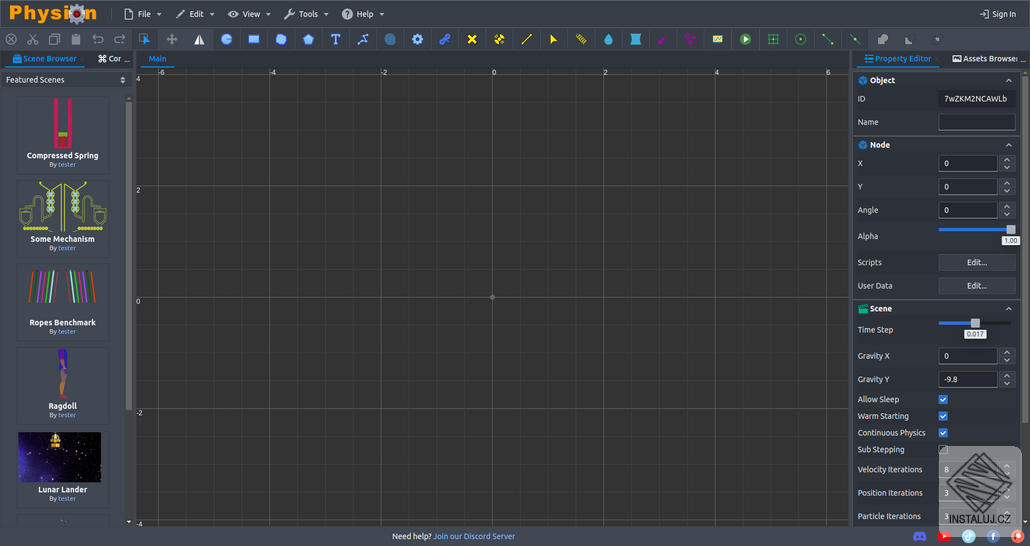Uncheck the Warm Starting option
Screen dimensions: 1030x546
(943, 416)
